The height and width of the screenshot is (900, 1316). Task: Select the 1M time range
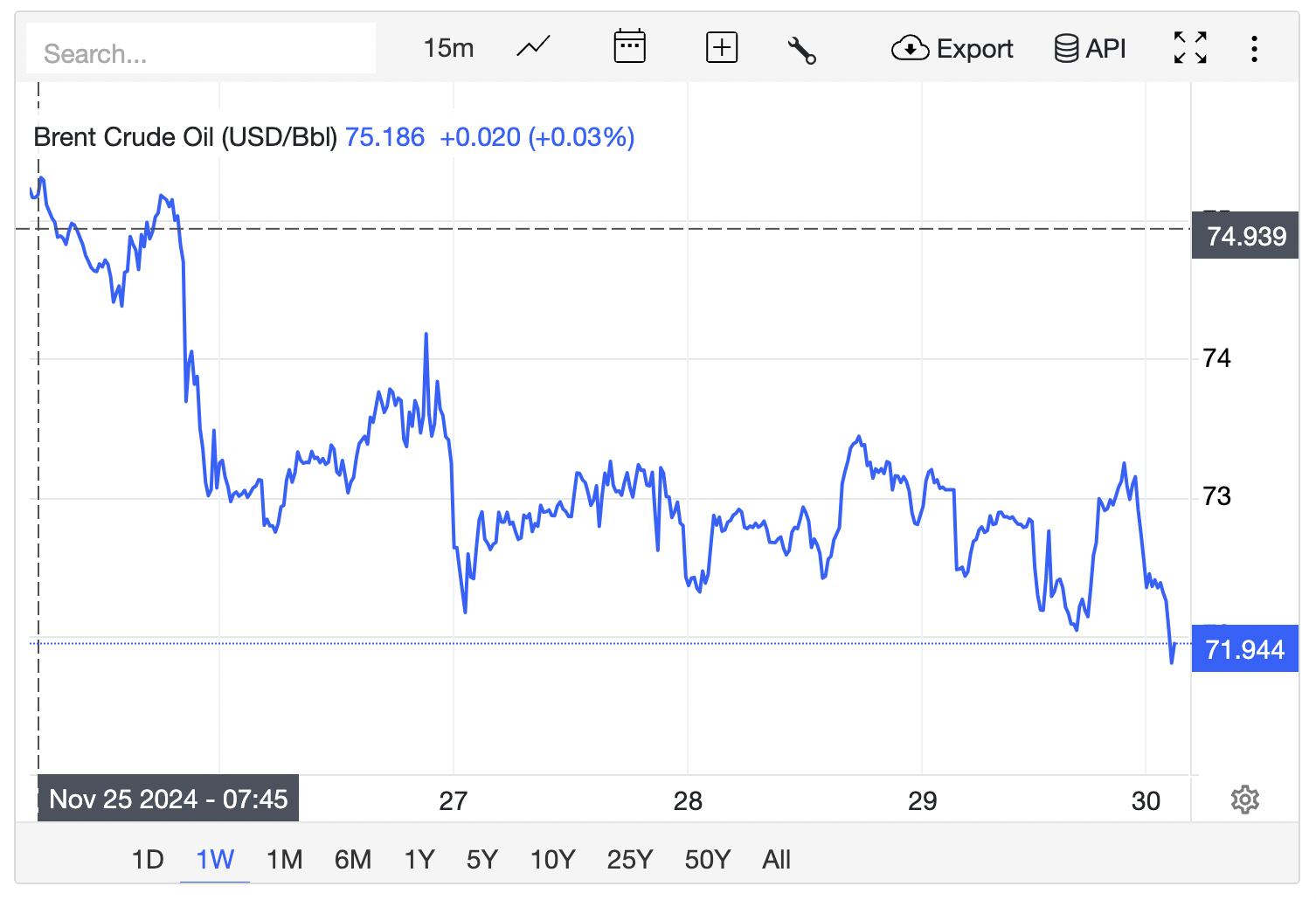pyautogui.click(x=284, y=860)
